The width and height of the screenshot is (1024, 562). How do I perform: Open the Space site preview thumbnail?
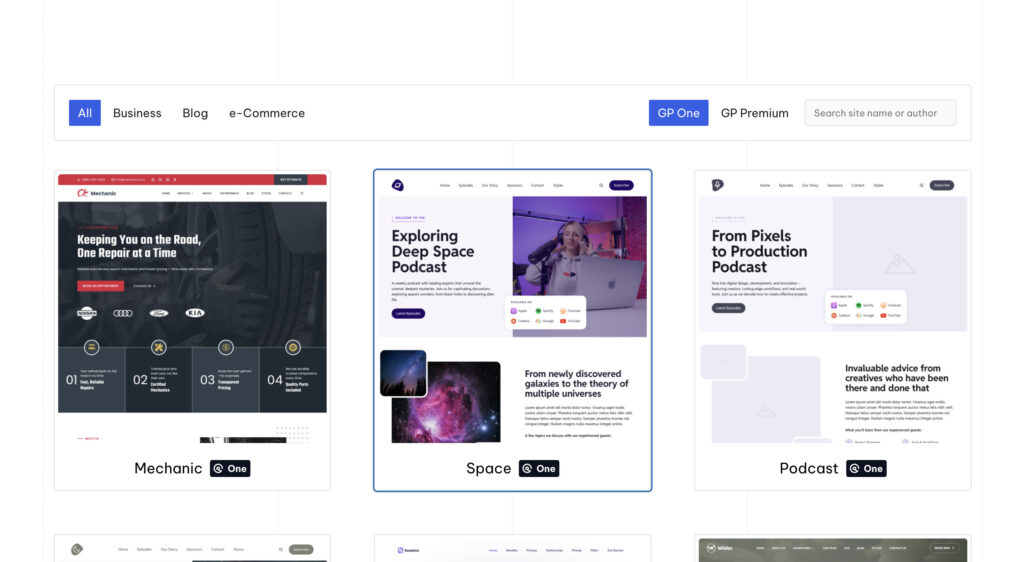pos(513,309)
